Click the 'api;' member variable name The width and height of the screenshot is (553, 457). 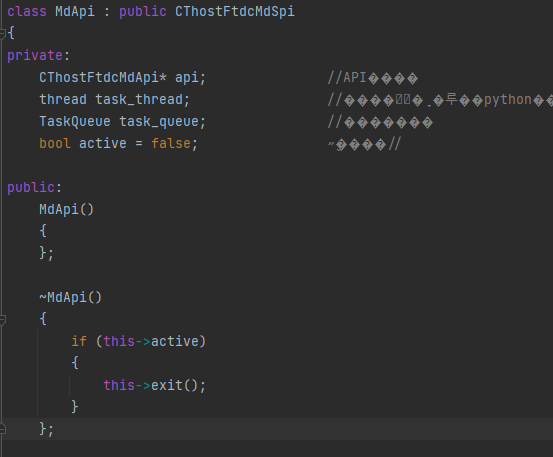(190, 78)
